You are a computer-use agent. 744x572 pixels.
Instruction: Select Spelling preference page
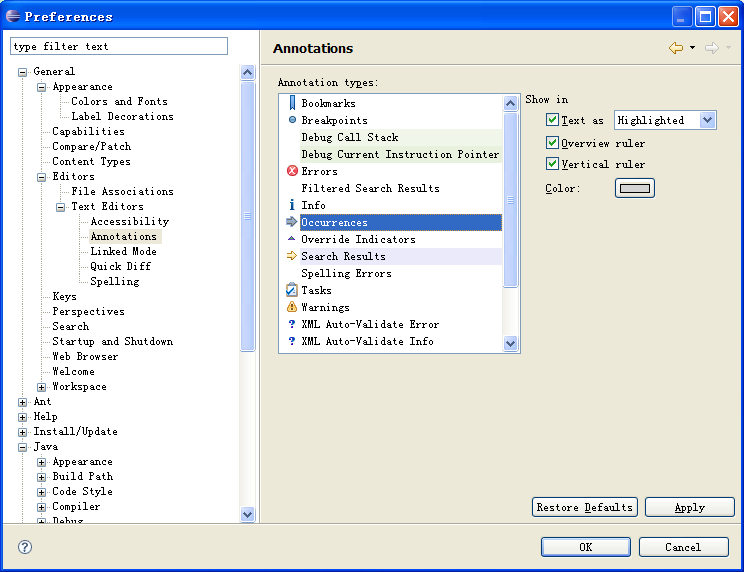pyautogui.click(x=115, y=282)
